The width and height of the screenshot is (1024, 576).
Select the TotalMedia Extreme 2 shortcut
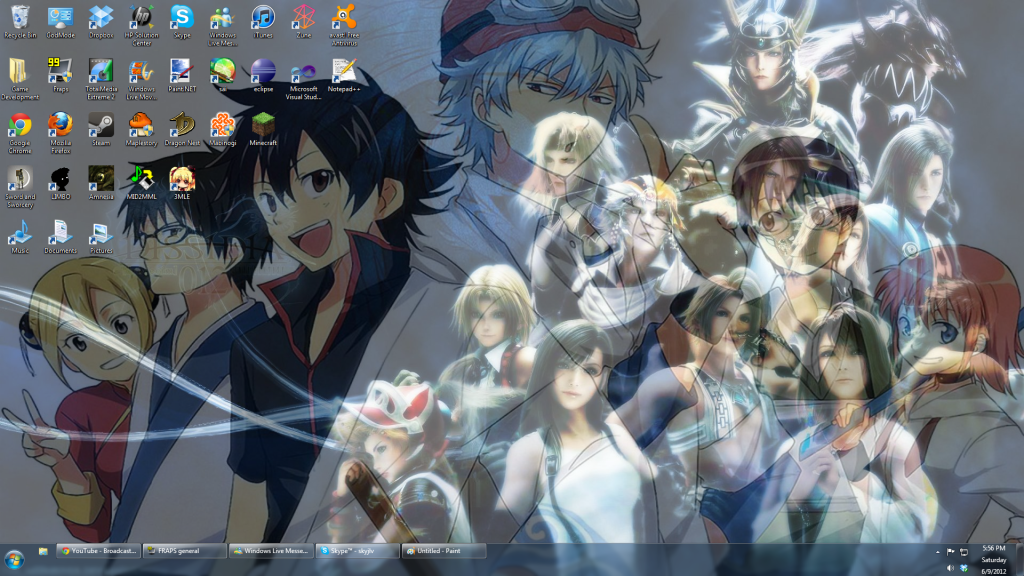101,79
